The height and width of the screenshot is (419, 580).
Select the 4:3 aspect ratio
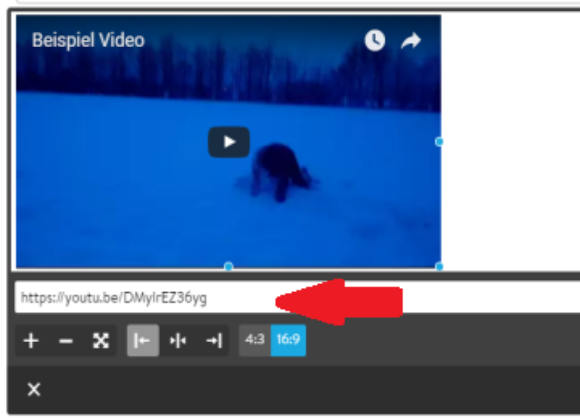[255, 340]
